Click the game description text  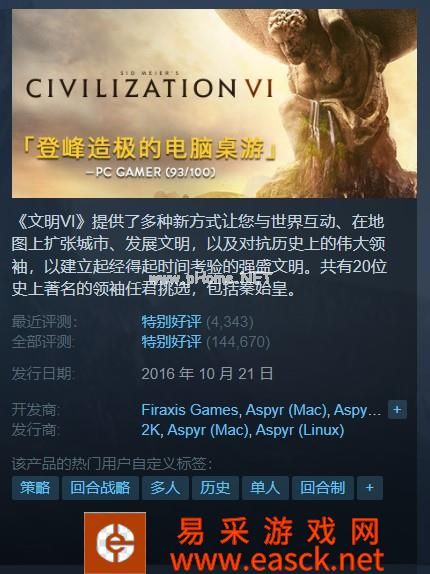pos(199,256)
